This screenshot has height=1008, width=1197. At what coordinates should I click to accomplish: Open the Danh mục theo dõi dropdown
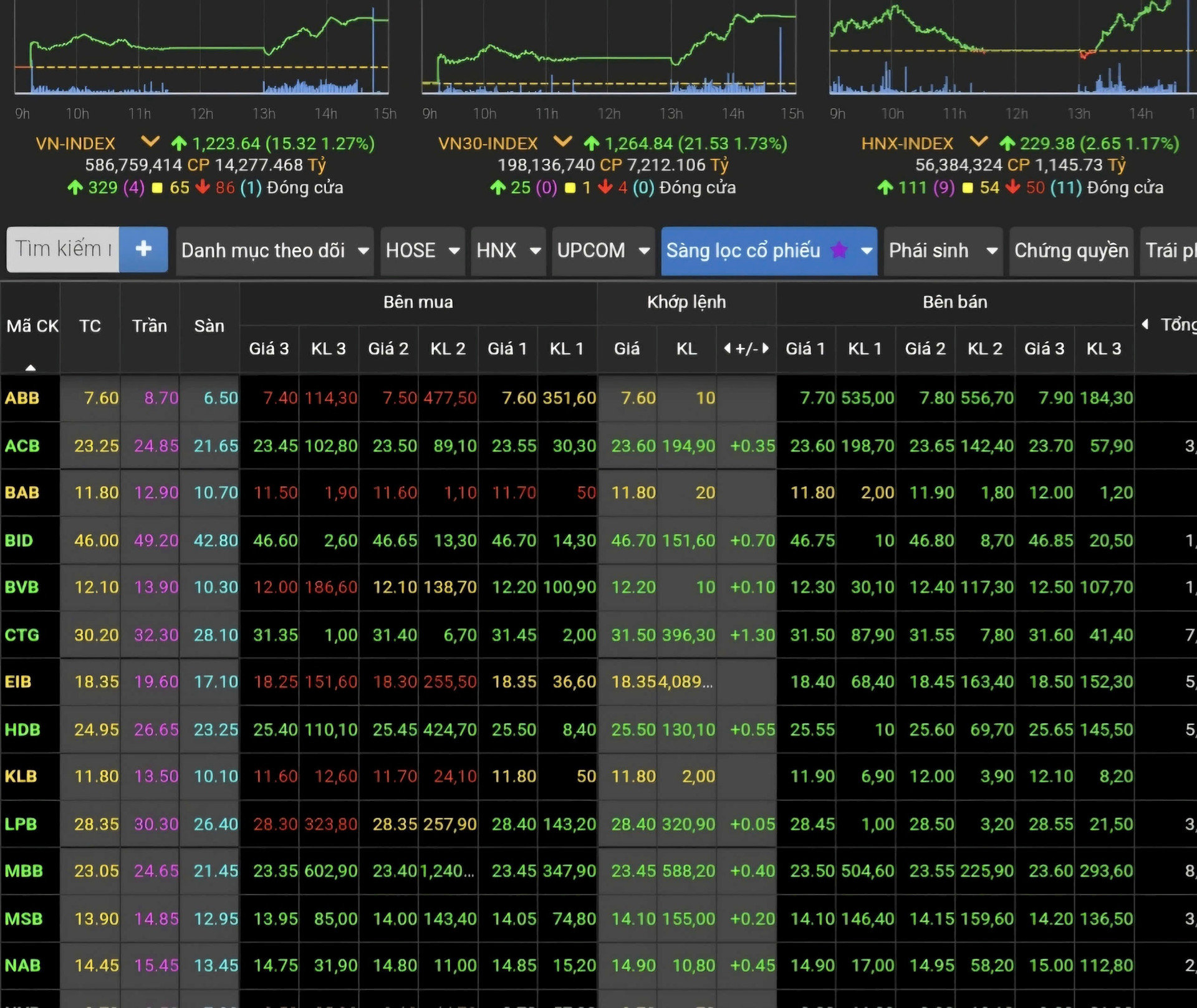[274, 251]
